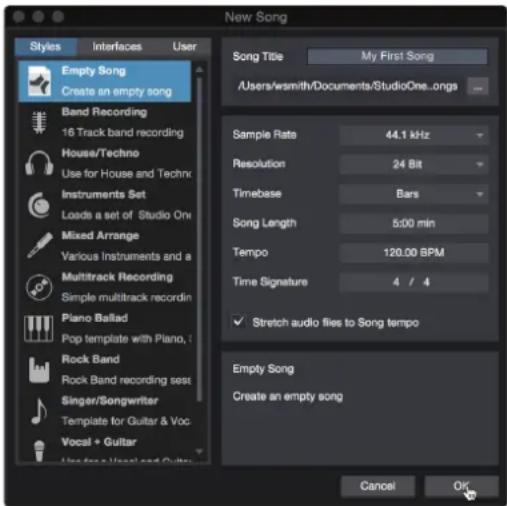Click the Piano Ballad keyboard icon
Viewport: 507px width, 506px height.
(39, 329)
